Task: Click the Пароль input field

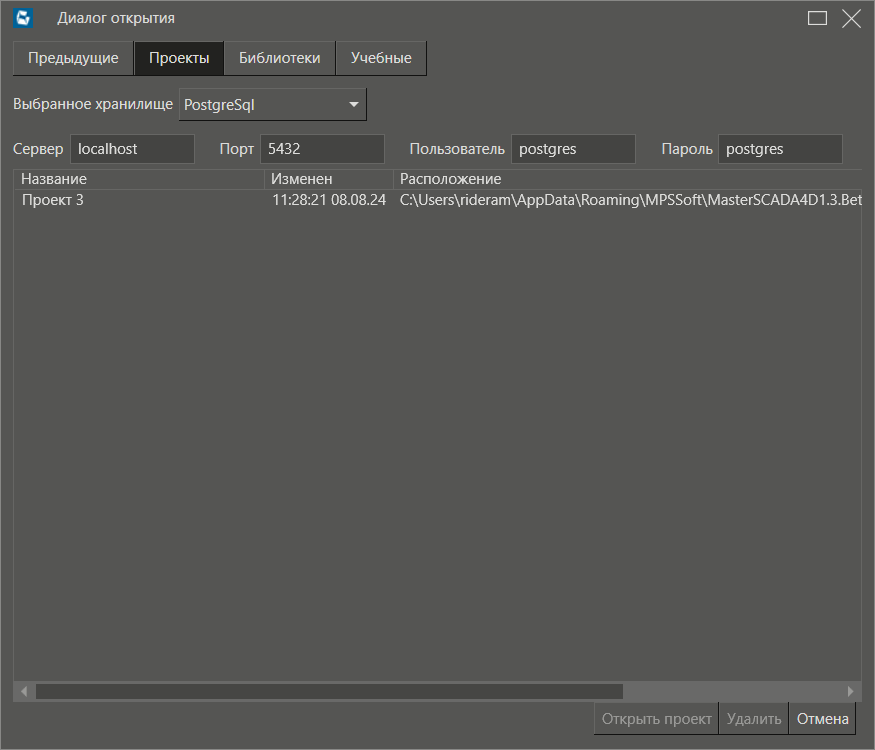Action: 780,148
